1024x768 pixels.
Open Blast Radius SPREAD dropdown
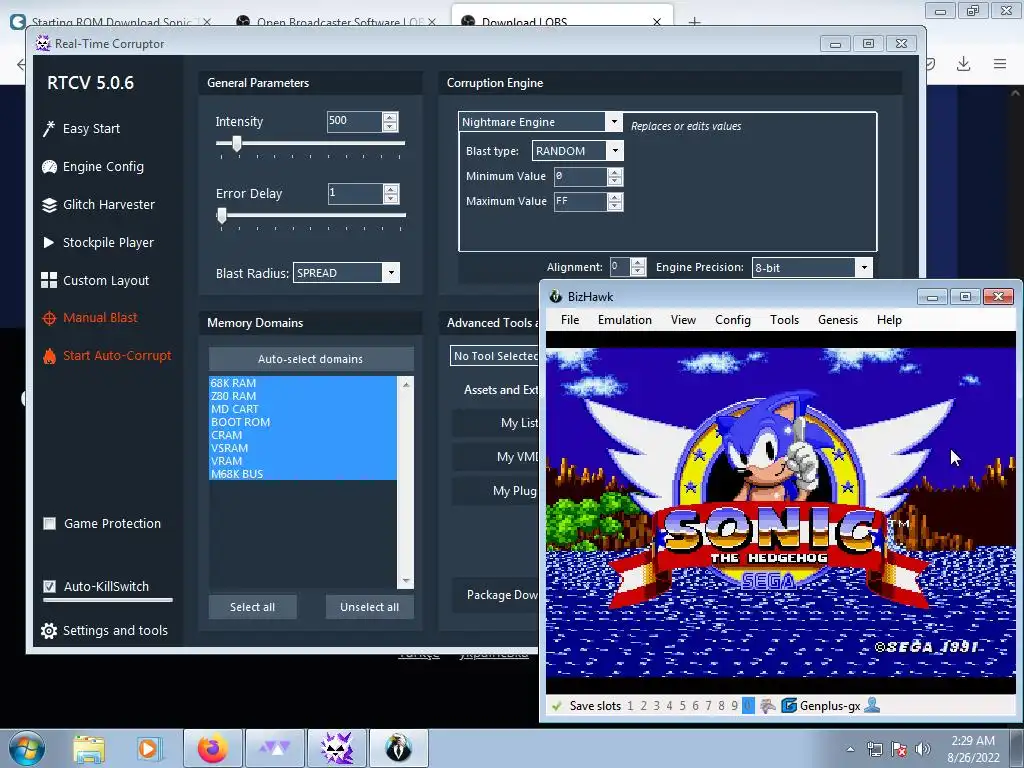(391, 273)
